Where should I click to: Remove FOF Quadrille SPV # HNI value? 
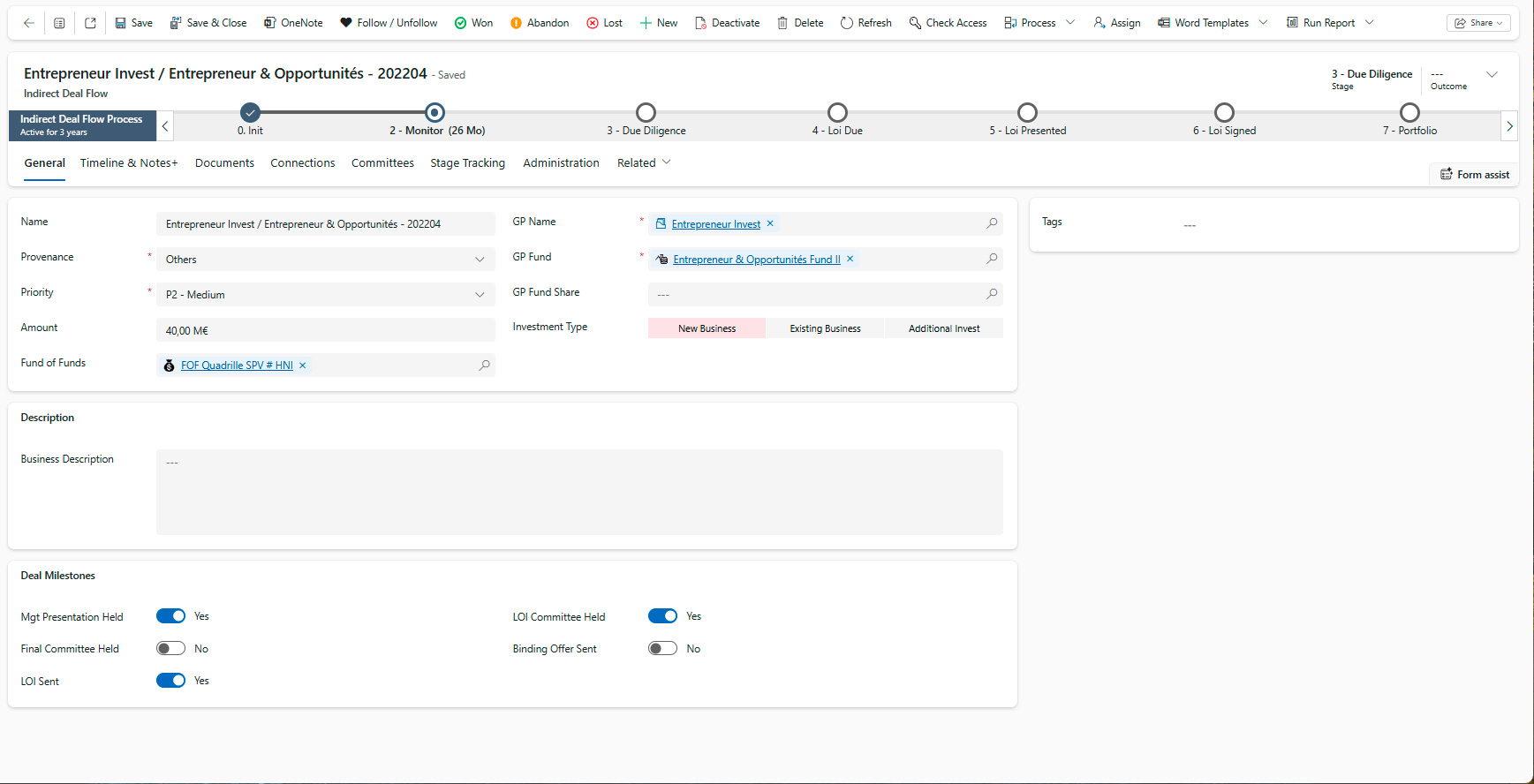pyautogui.click(x=302, y=365)
